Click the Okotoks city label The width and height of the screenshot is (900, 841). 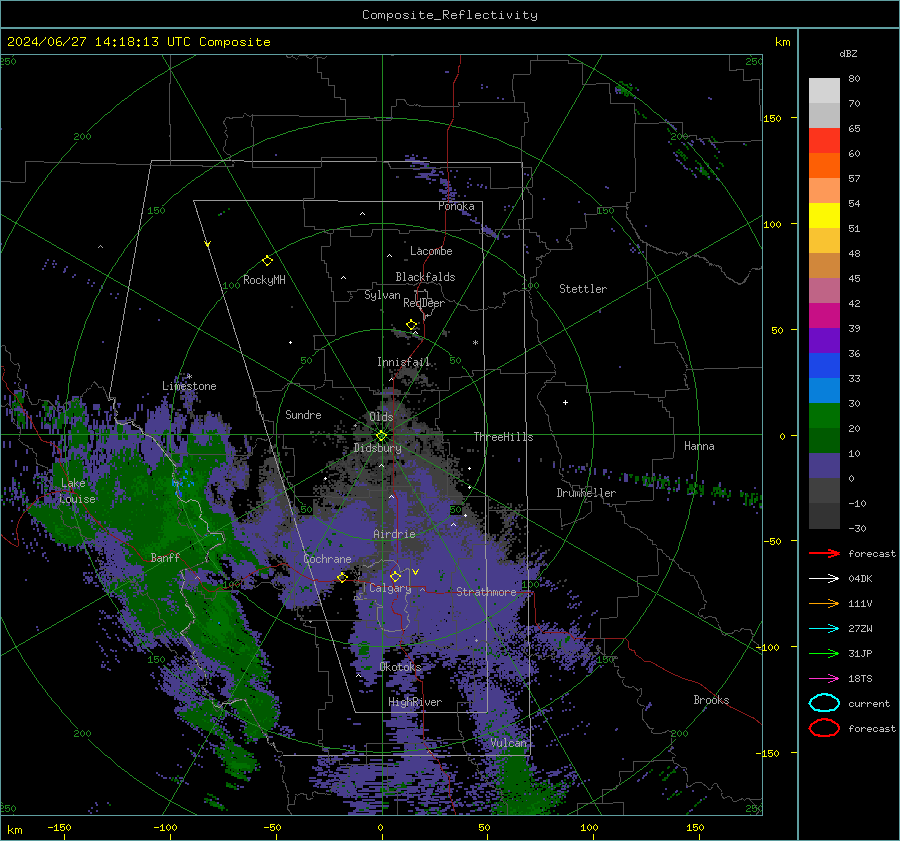pos(401,667)
